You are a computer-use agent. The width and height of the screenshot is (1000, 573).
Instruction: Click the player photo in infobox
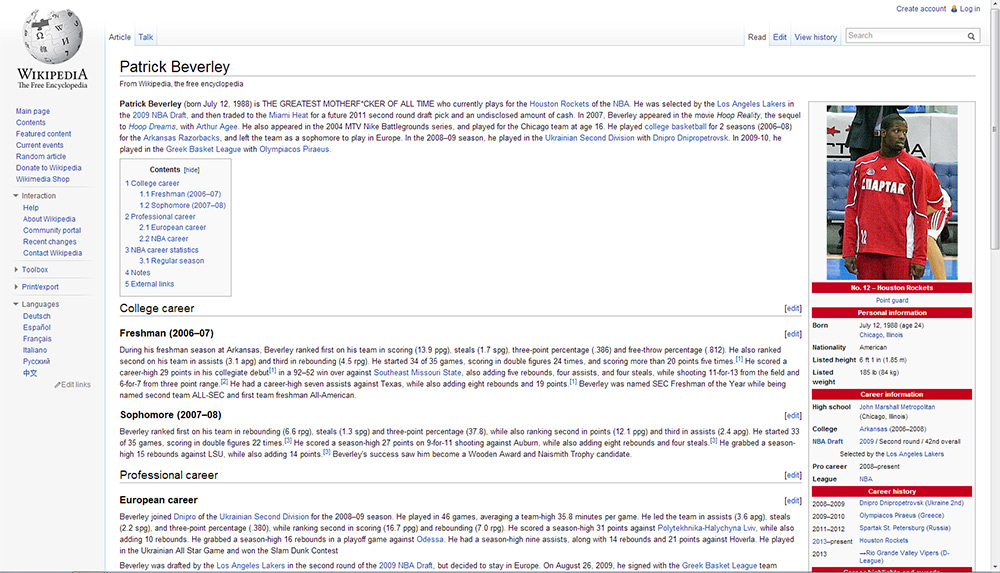point(892,193)
